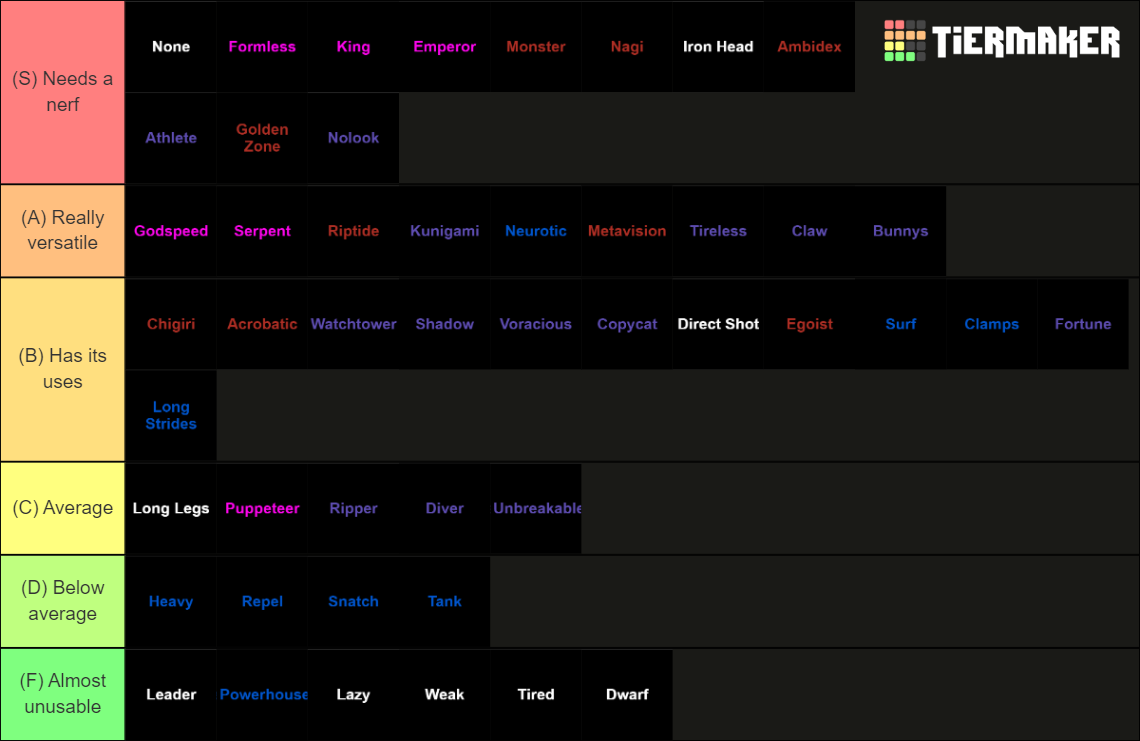This screenshot has height=741, width=1140.
Task: Click the '(A) Really versatile' tier label
Action: click(62, 231)
